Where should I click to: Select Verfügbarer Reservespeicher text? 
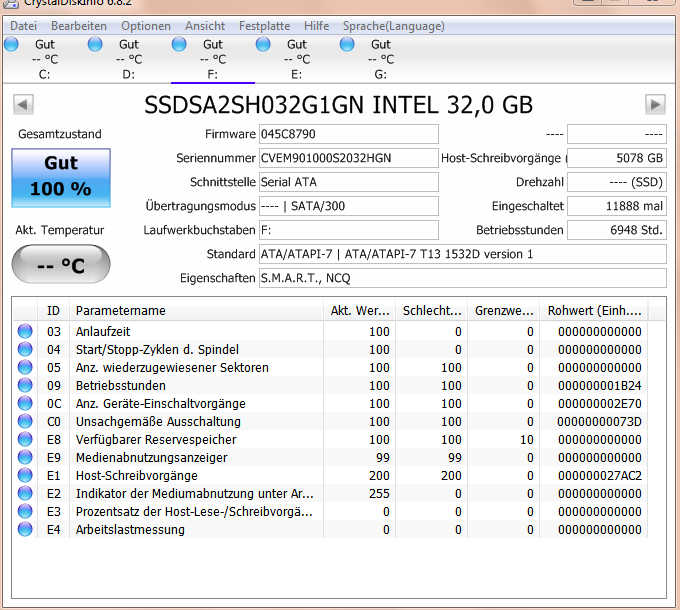tap(156, 440)
